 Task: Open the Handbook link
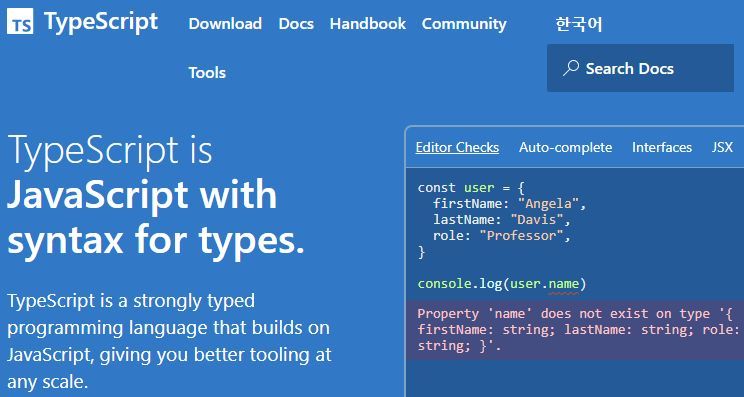[368, 24]
